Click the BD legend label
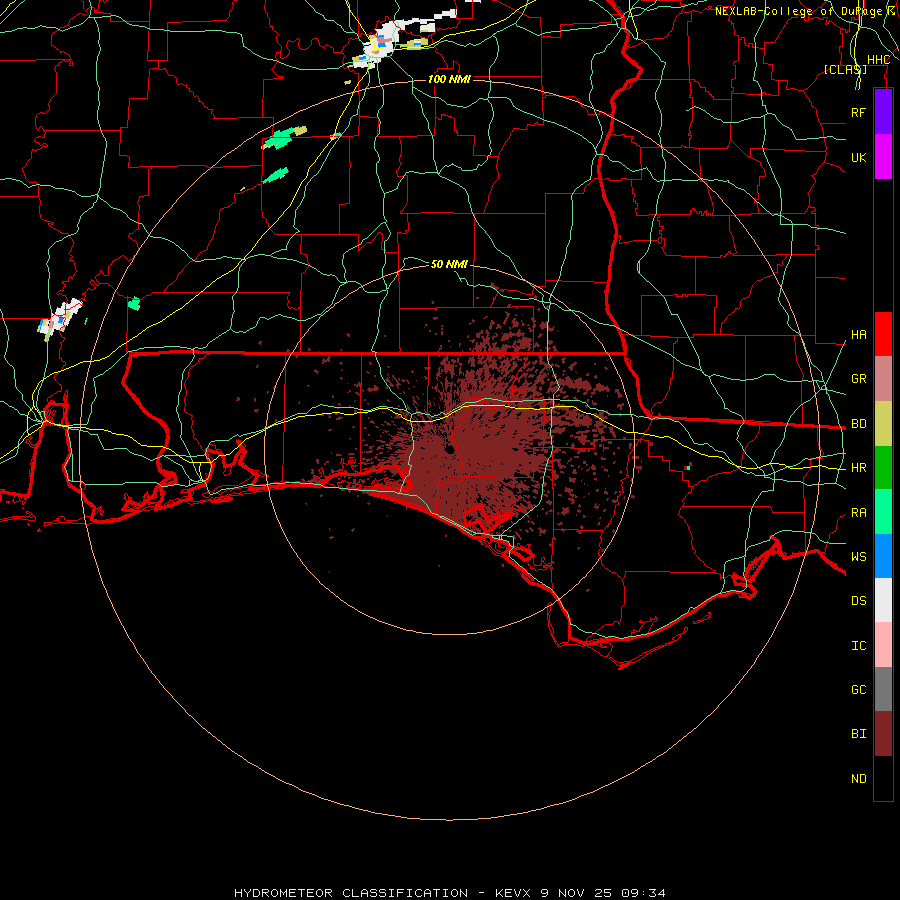The width and height of the screenshot is (900, 900). pyautogui.click(x=858, y=424)
